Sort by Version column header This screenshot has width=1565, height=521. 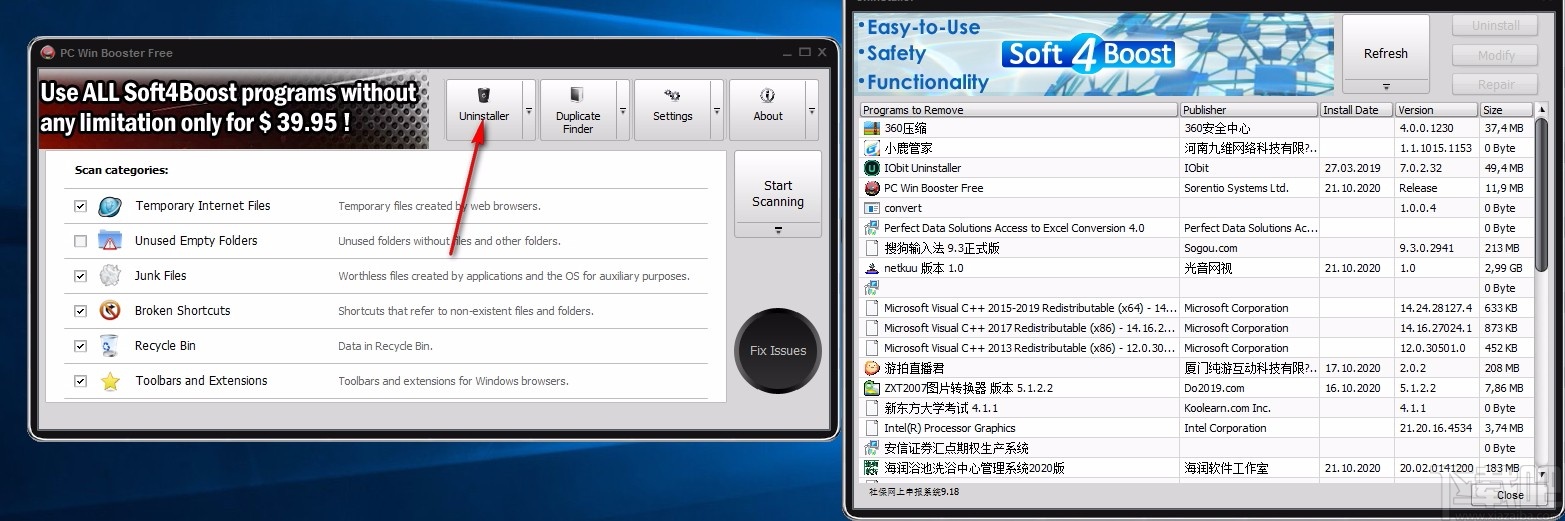pyautogui.click(x=1436, y=110)
